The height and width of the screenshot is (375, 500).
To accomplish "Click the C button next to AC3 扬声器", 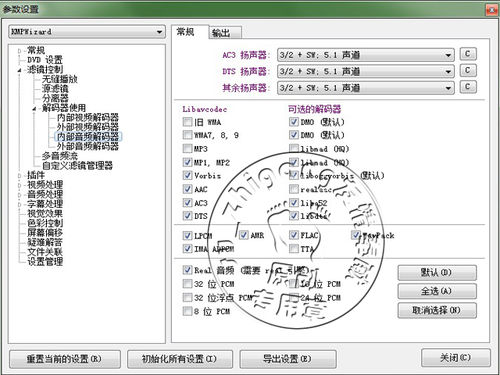I will click(x=468, y=54).
